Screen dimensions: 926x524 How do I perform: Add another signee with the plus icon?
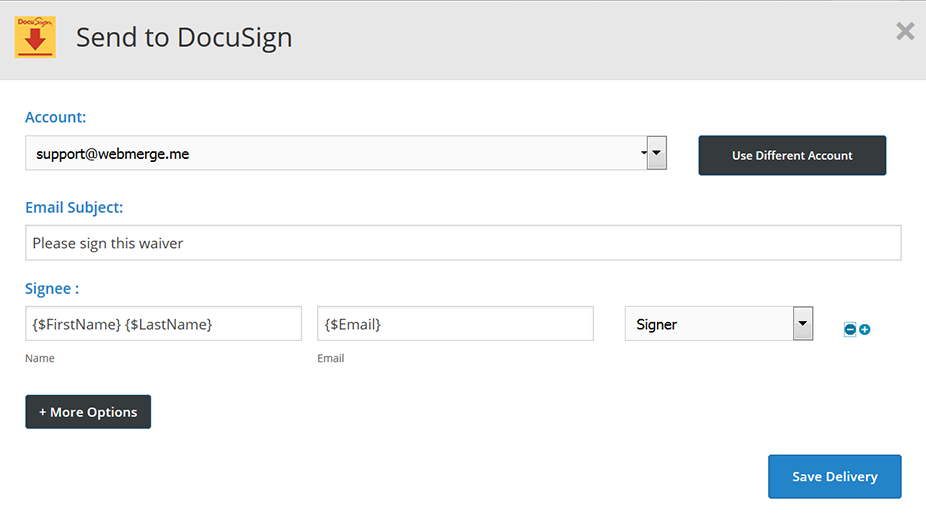coord(865,329)
